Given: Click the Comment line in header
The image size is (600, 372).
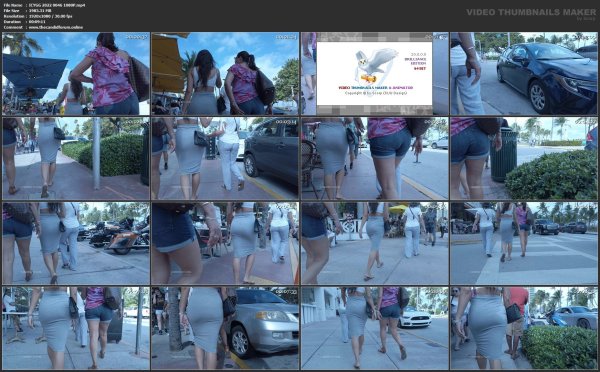Looking at the screenshot, I should pos(43,27).
